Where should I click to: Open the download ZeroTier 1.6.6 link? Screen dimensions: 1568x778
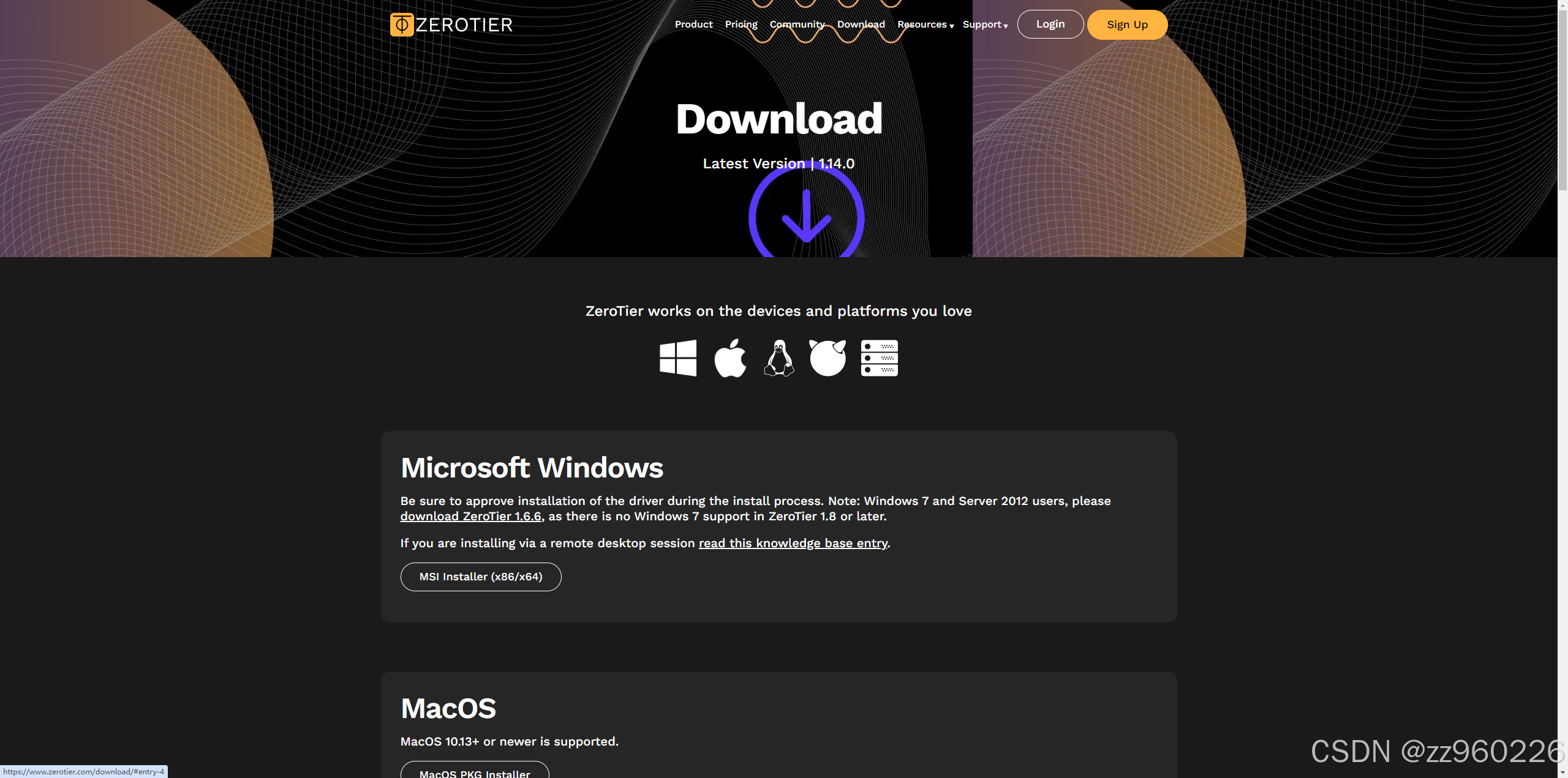[470, 516]
